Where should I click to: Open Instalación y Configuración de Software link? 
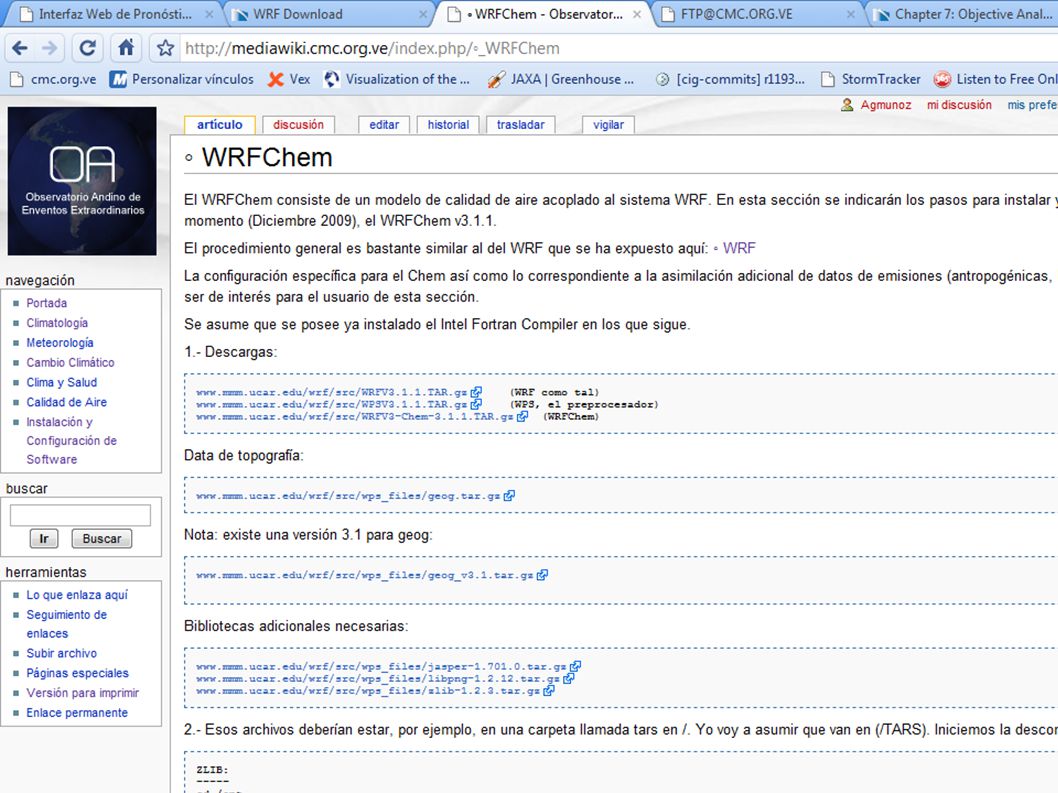point(71,440)
